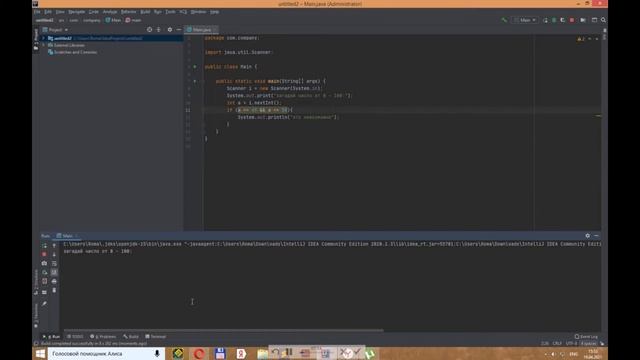This screenshot has width=640, height=360.
Task: Expand the untitled2 project tree node
Action: pyautogui.click(x=44, y=38)
